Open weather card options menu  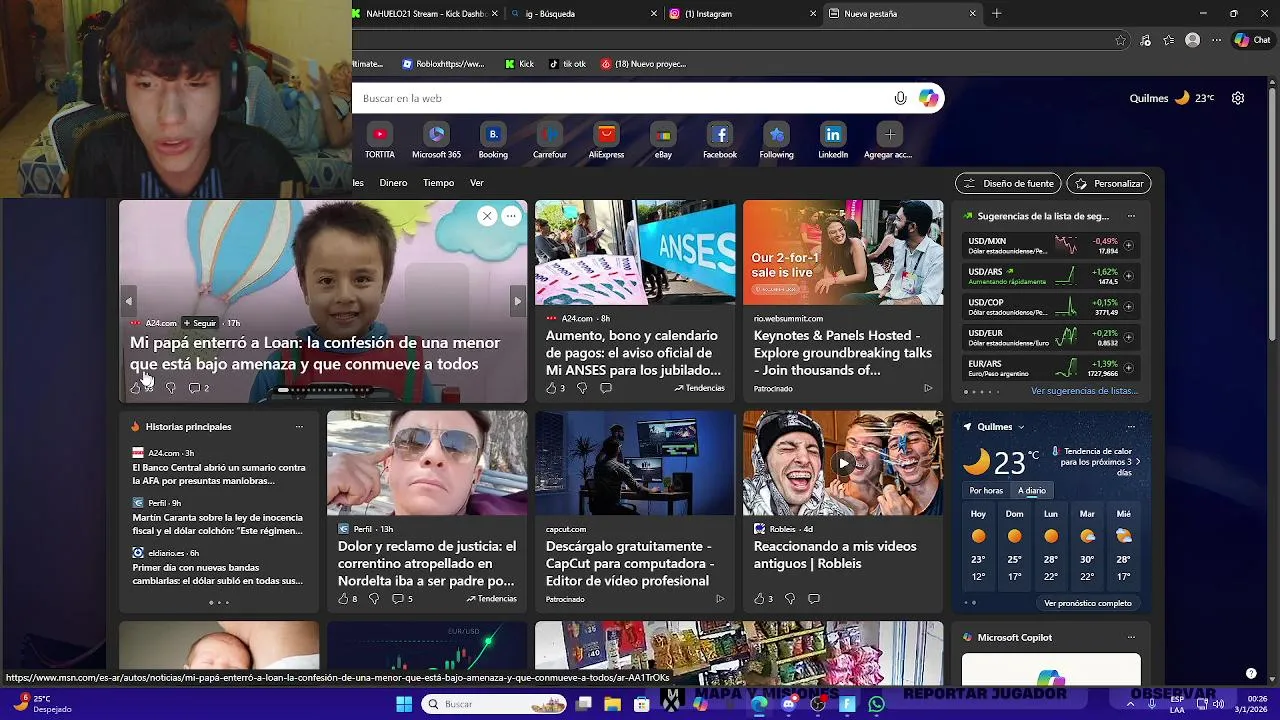point(1131,427)
